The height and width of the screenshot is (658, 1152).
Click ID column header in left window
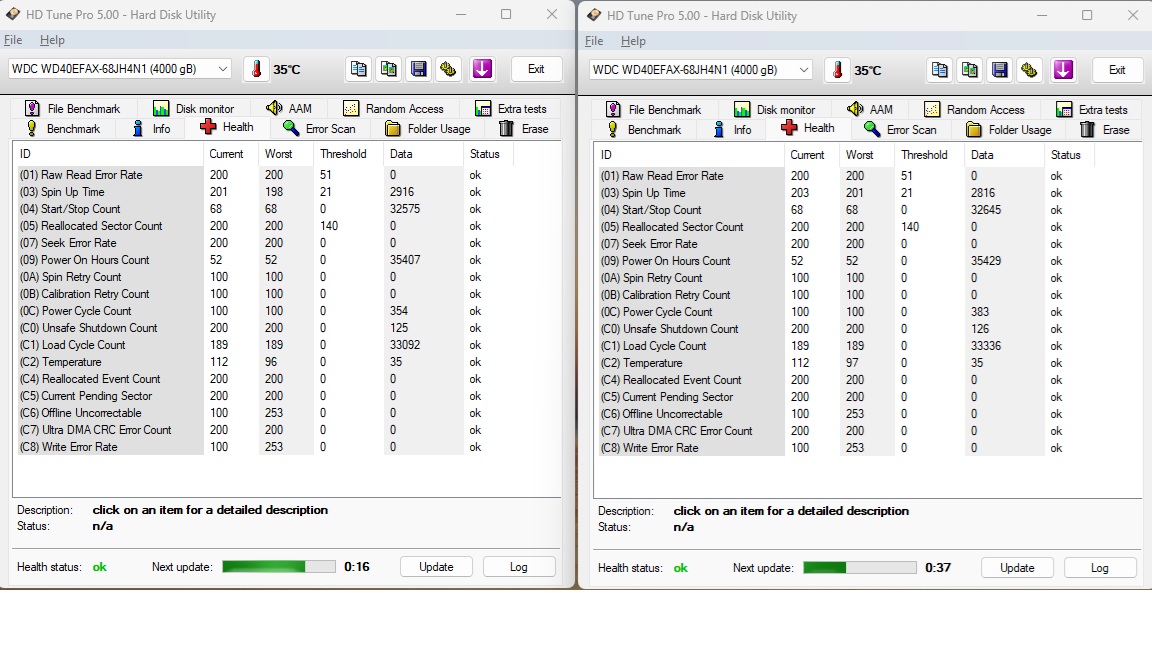108,154
